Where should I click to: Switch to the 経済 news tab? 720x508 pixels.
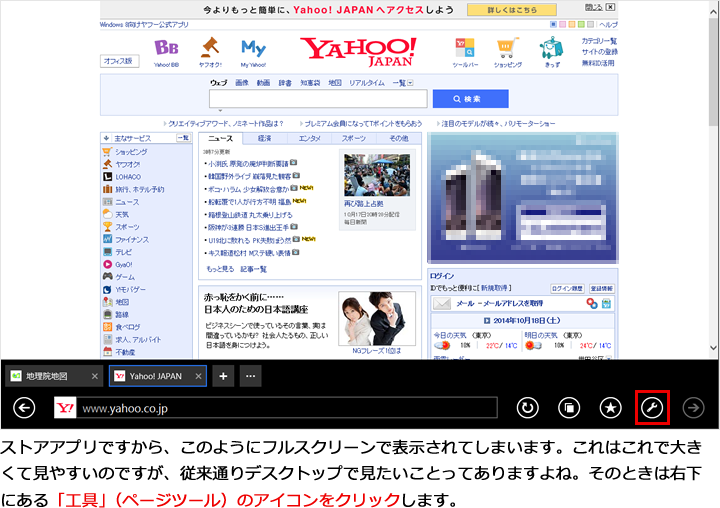point(265,138)
